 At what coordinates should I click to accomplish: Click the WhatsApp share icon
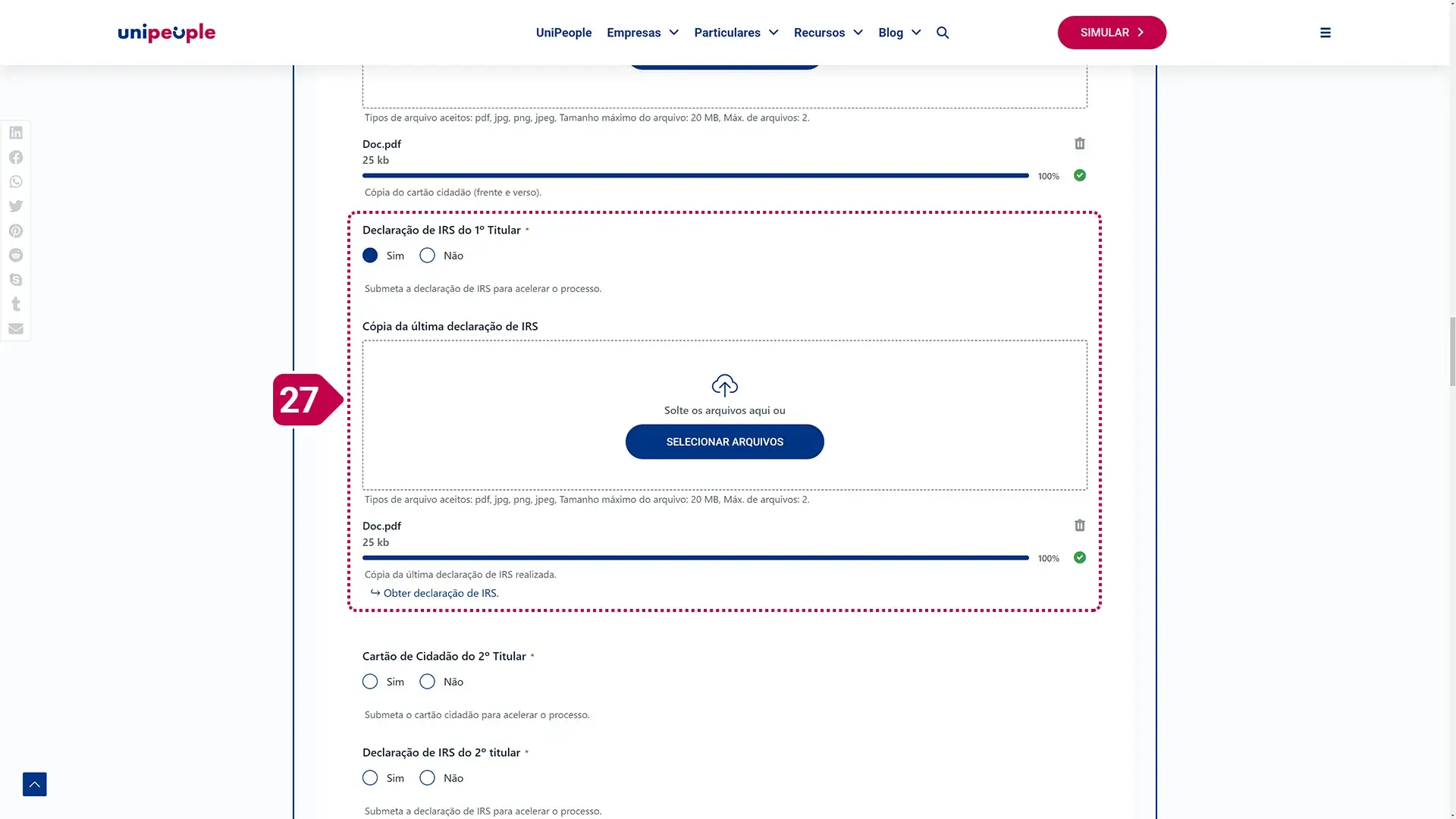click(16, 182)
